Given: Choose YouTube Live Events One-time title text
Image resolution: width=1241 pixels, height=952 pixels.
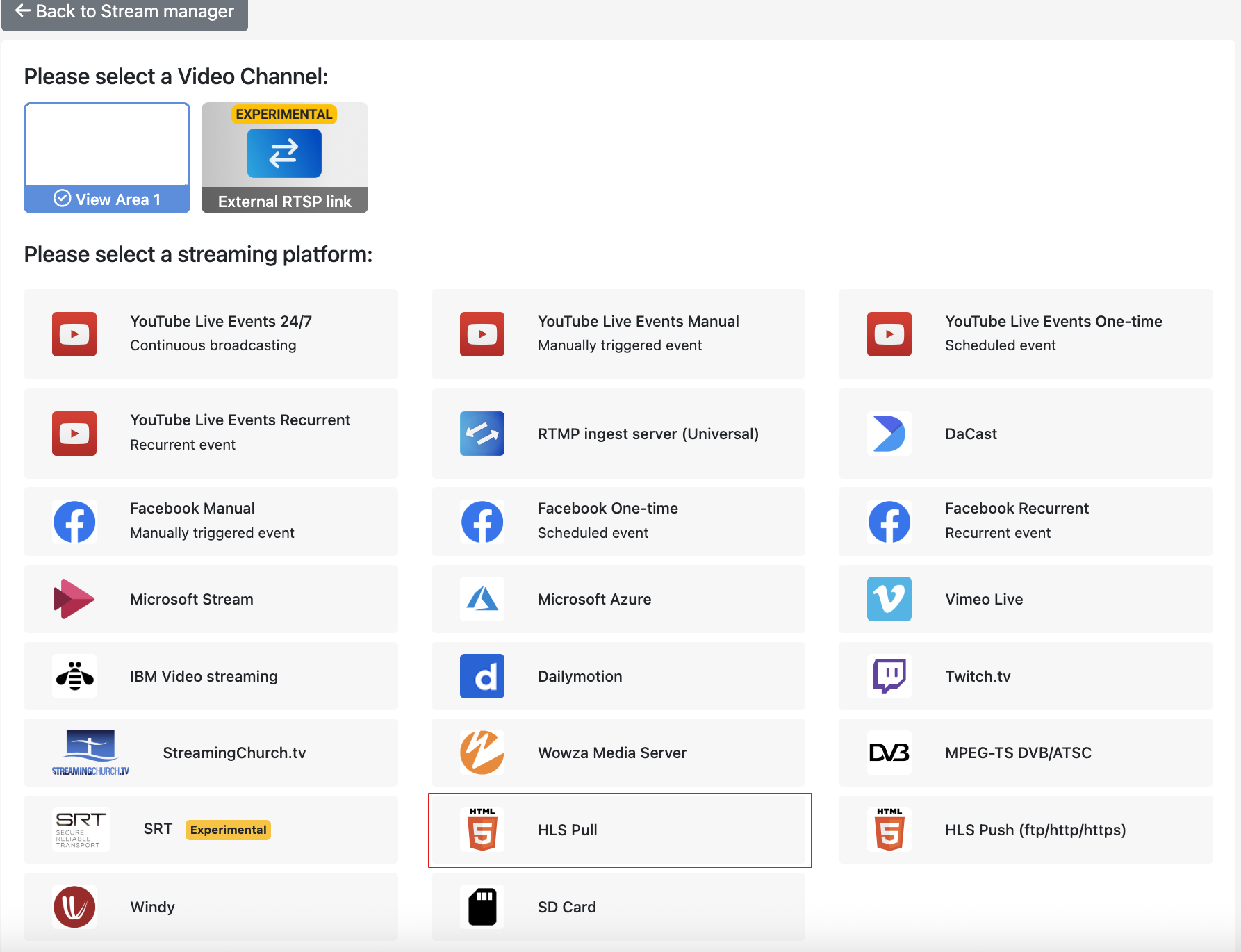Looking at the screenshot, I should 1053,321.
